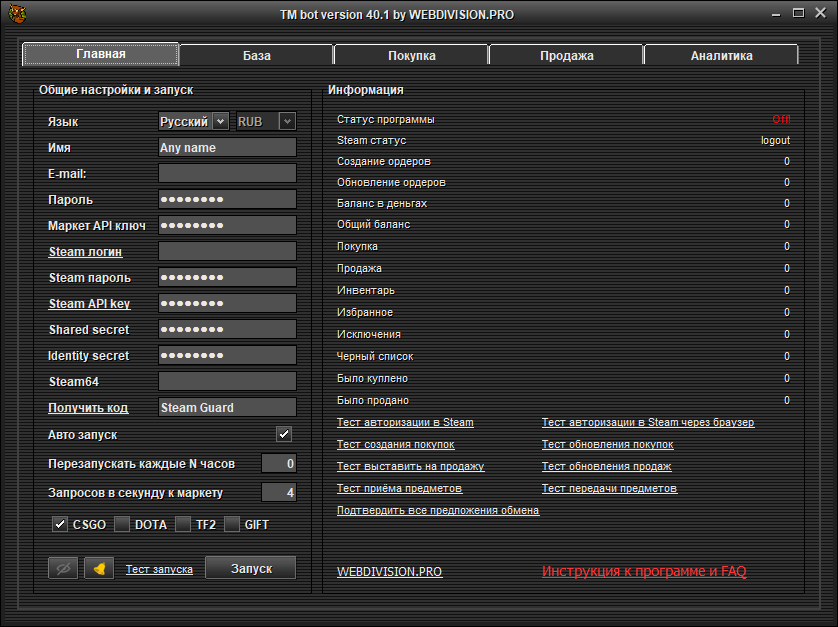Focus the E-mail input field
Viewport: 838px width, 627px height.
point(227,174)
